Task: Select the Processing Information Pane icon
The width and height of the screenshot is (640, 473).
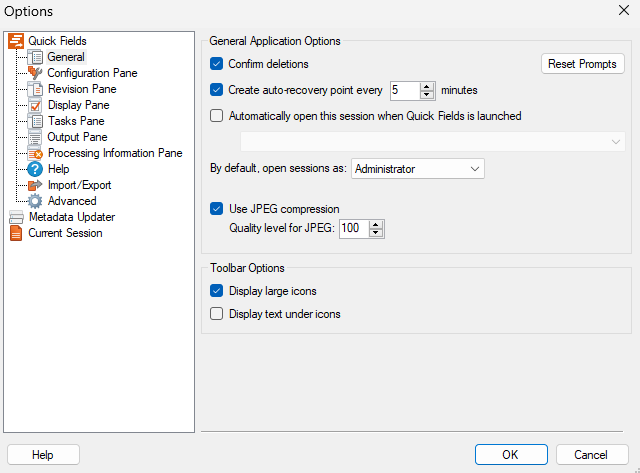Action: (x=35, y=153)
